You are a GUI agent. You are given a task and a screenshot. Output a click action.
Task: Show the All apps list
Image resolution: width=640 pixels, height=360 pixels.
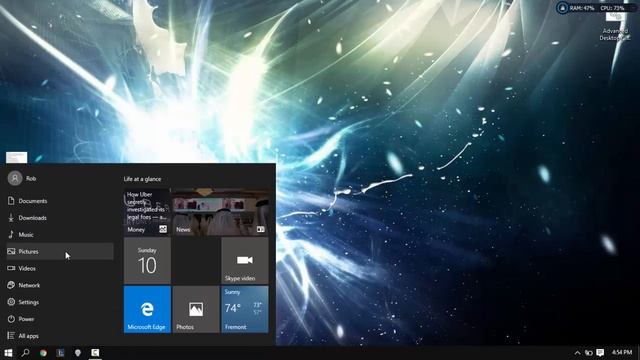[60, 336]
